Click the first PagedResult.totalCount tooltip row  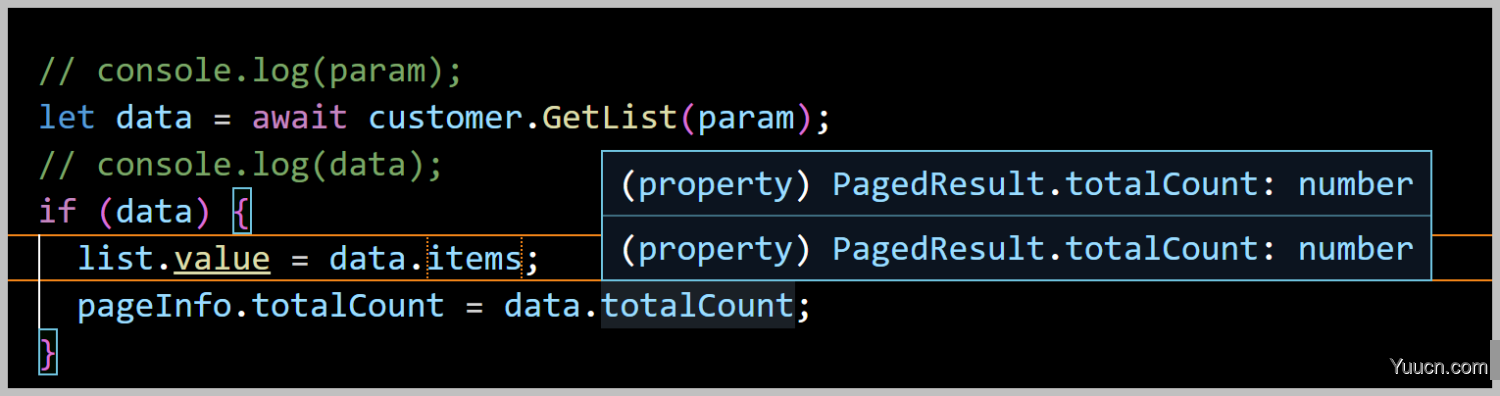click(1016, 184)
